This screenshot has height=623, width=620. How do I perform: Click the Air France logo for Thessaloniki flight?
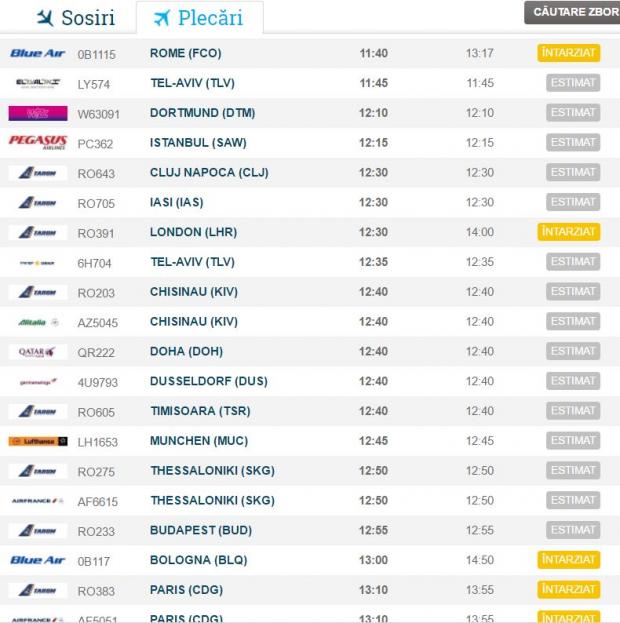point(38,500)
